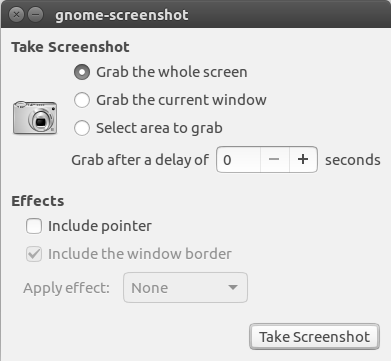This screenshot has height=361, width=391.
Task: Increase delay with the plus button
Action: (x=303, y=159)
